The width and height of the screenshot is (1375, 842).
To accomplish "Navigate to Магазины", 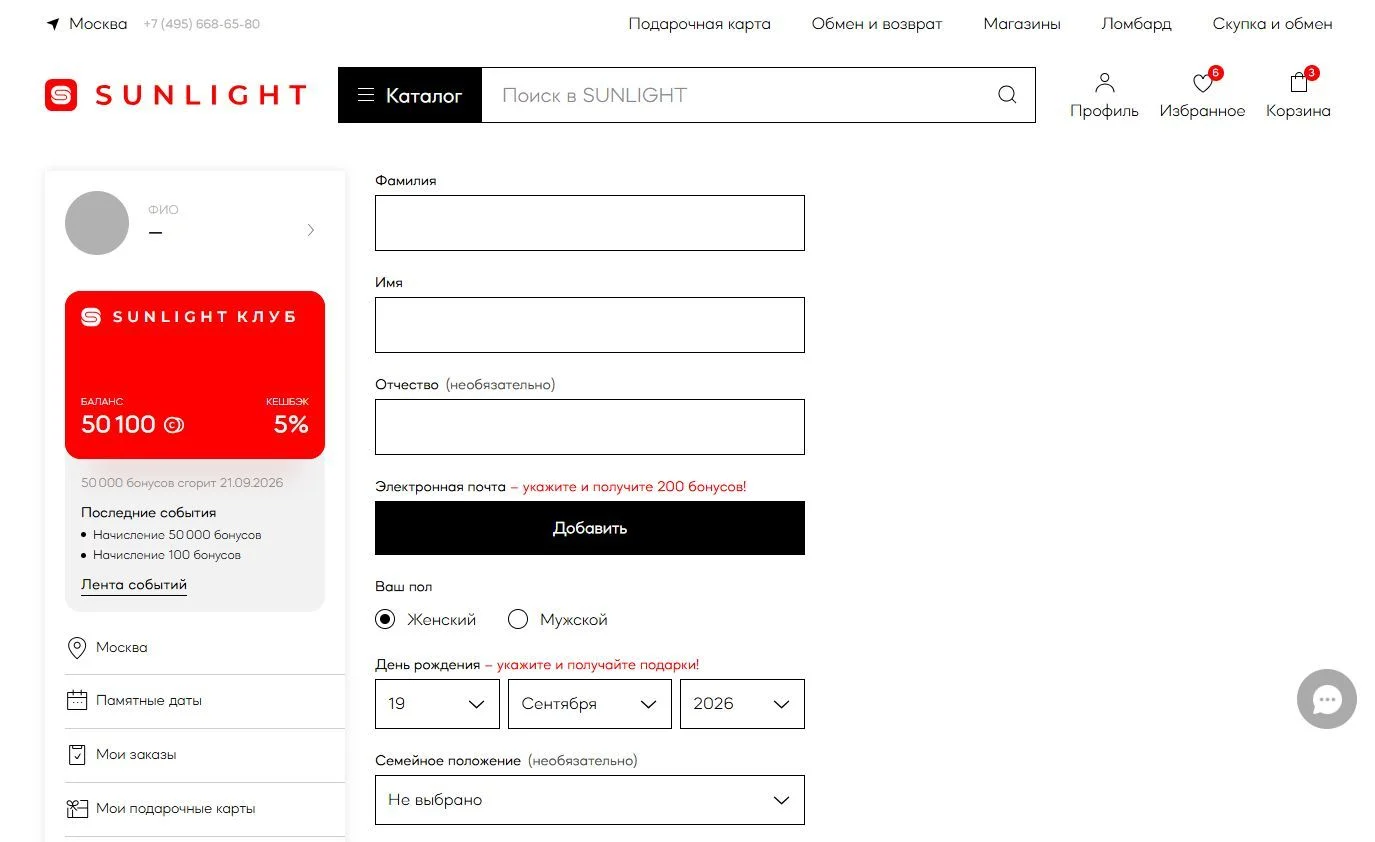I will pos(1022,24).
